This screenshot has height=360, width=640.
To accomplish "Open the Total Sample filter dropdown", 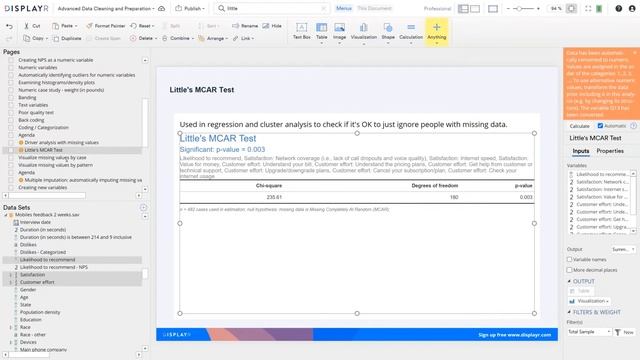I will tap(589, 332).
